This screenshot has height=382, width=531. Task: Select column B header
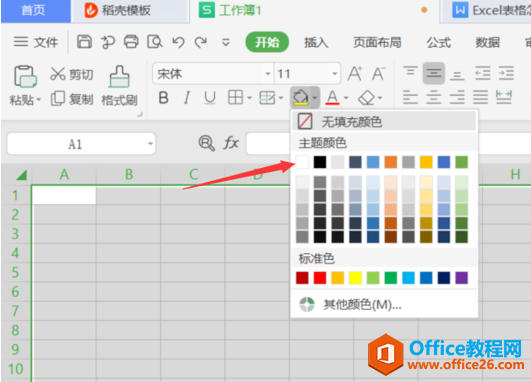[129, 175]
